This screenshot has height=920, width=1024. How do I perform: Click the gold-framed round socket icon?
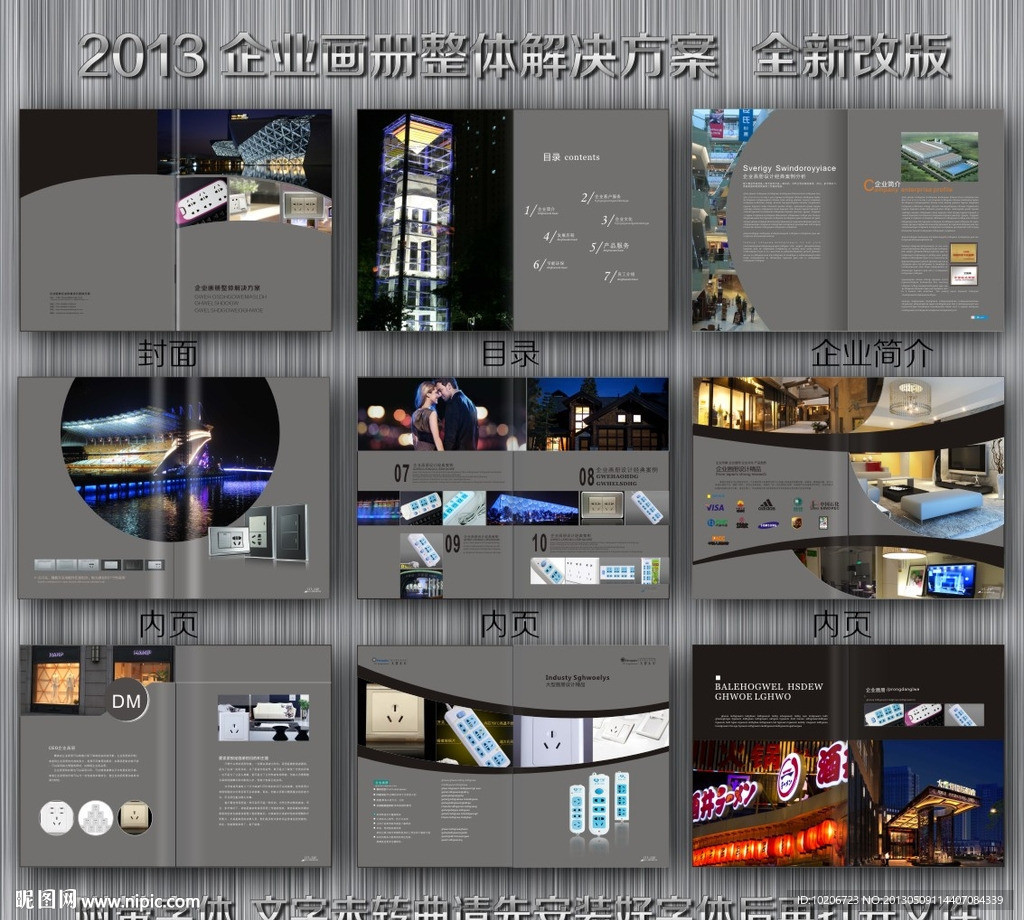pos(135,817)
